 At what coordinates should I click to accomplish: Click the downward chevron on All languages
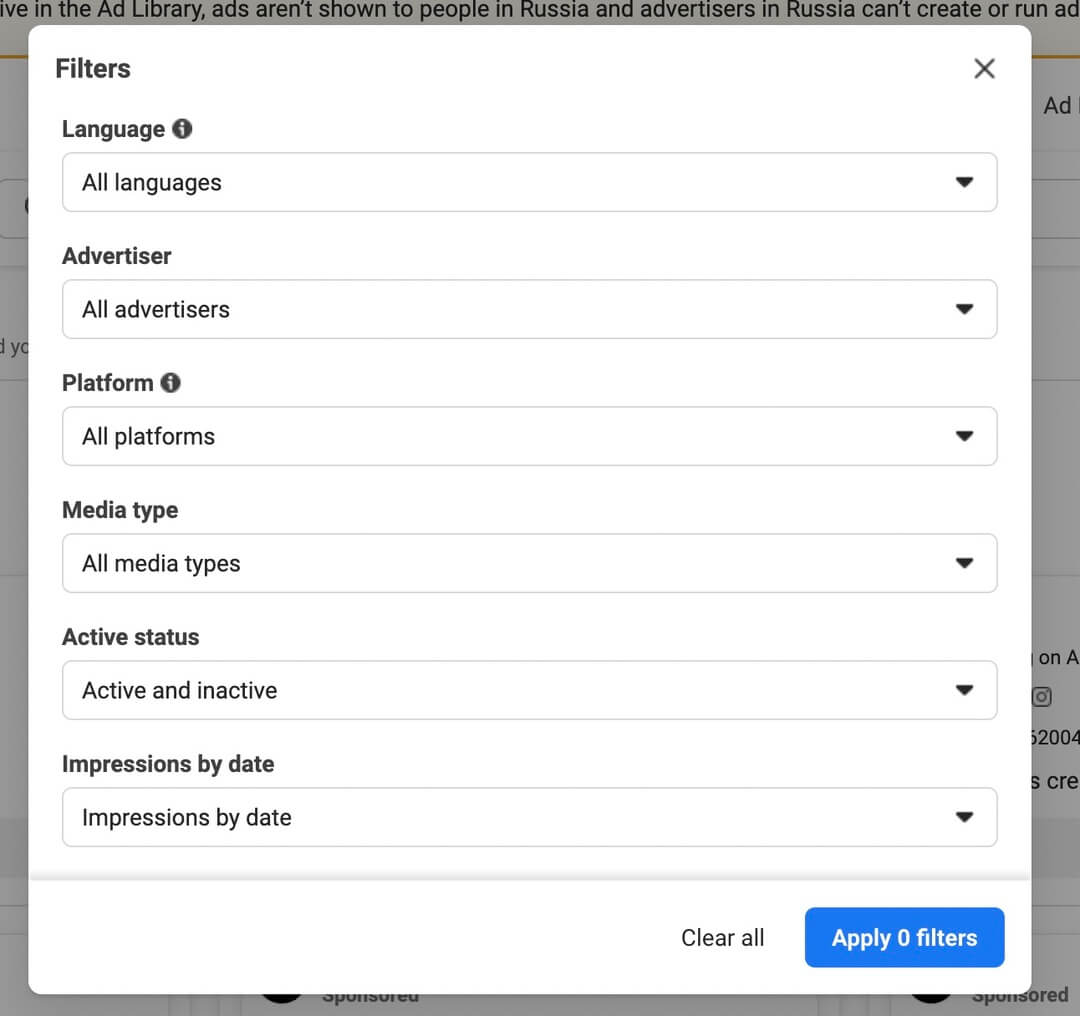[x=965, y=182]
